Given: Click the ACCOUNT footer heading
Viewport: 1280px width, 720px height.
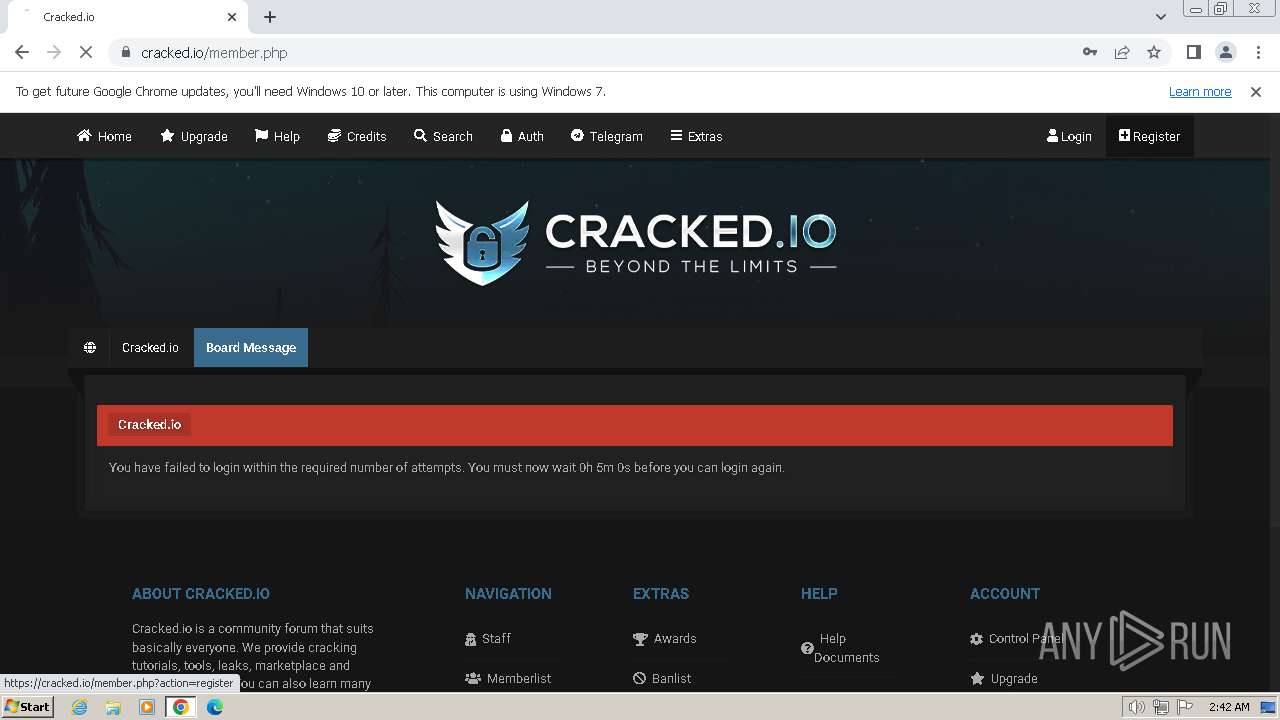Looking at the screenshot, I should click(x=1005, y=594).
